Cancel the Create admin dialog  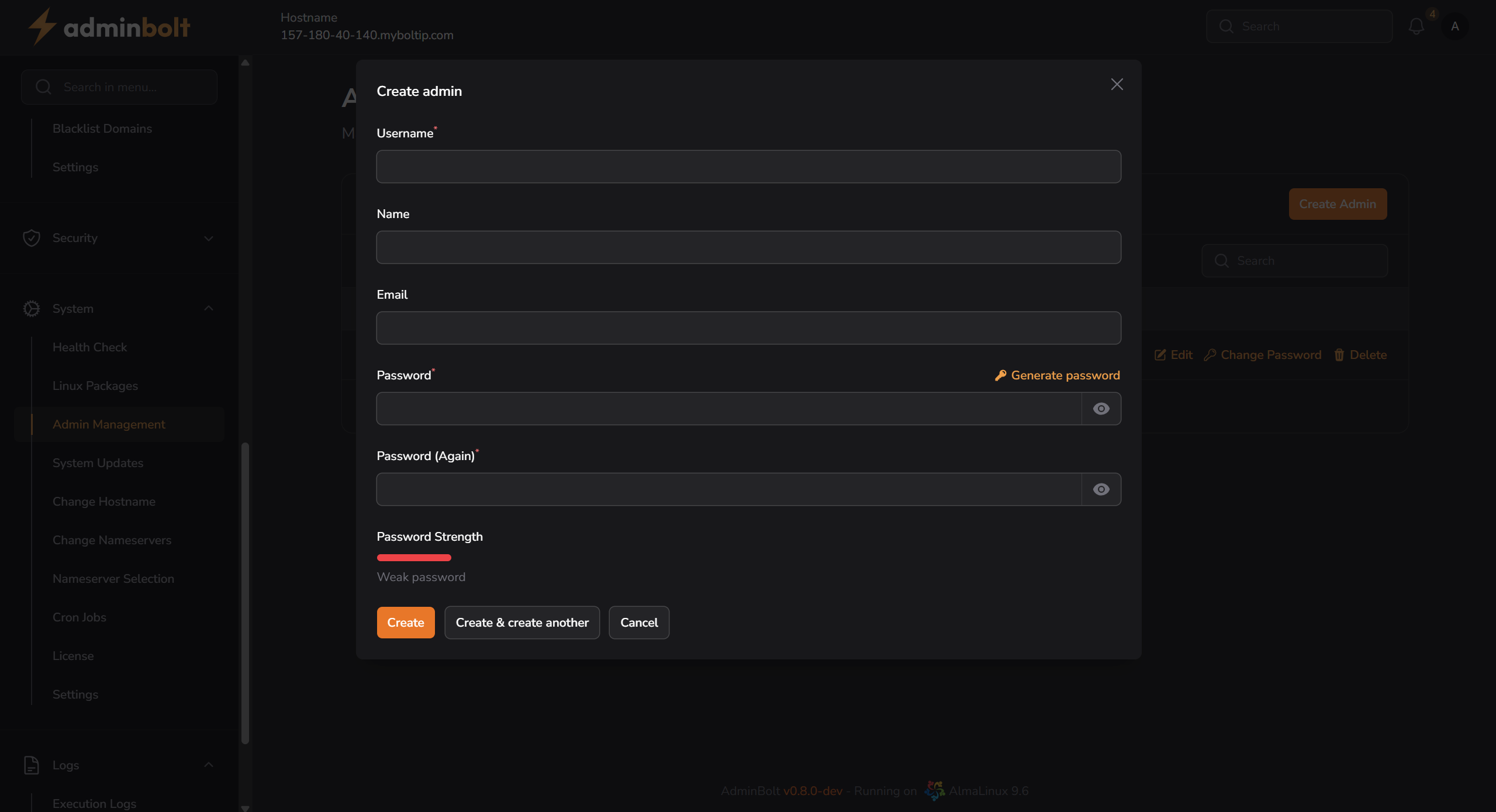pyautogui.click(x=638, y=622)
